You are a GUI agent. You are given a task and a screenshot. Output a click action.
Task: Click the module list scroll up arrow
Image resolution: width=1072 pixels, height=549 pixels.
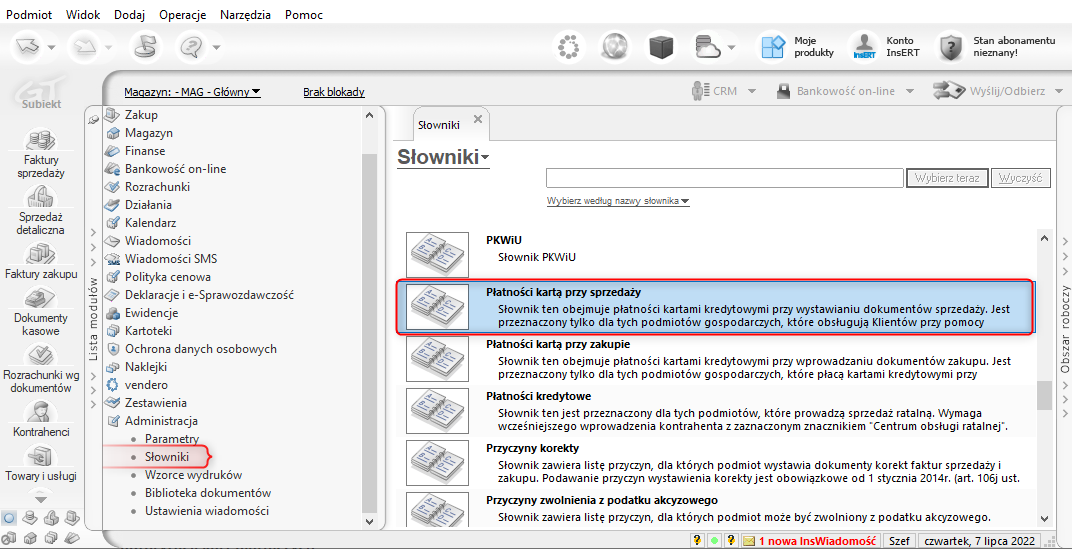click(369, 115)
